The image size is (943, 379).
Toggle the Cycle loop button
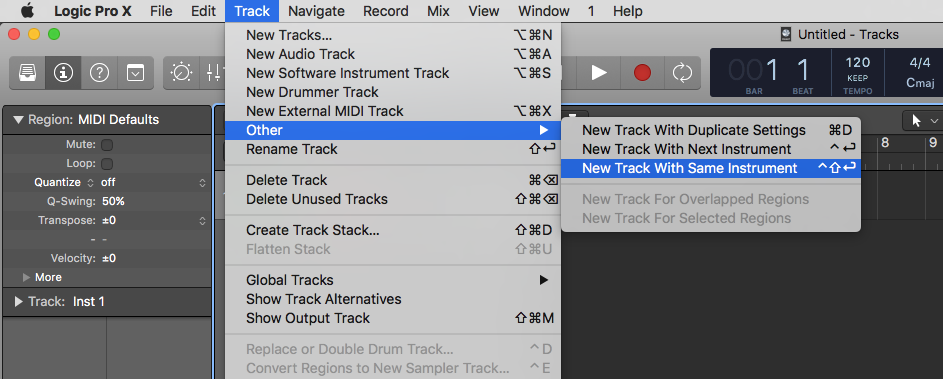[683, 73]
